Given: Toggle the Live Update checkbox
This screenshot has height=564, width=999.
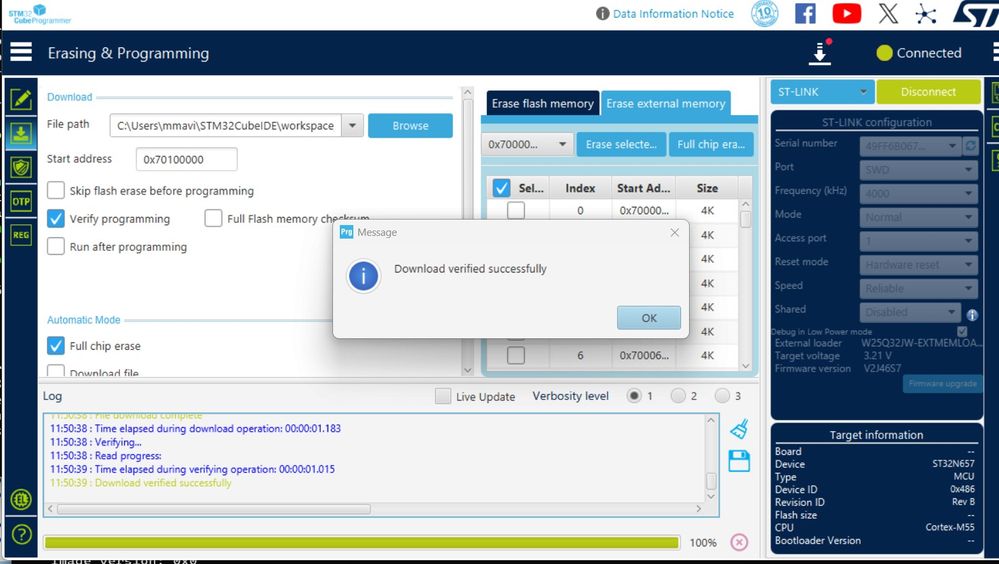Looking at the screenshot, I should [x=443, y=396].
